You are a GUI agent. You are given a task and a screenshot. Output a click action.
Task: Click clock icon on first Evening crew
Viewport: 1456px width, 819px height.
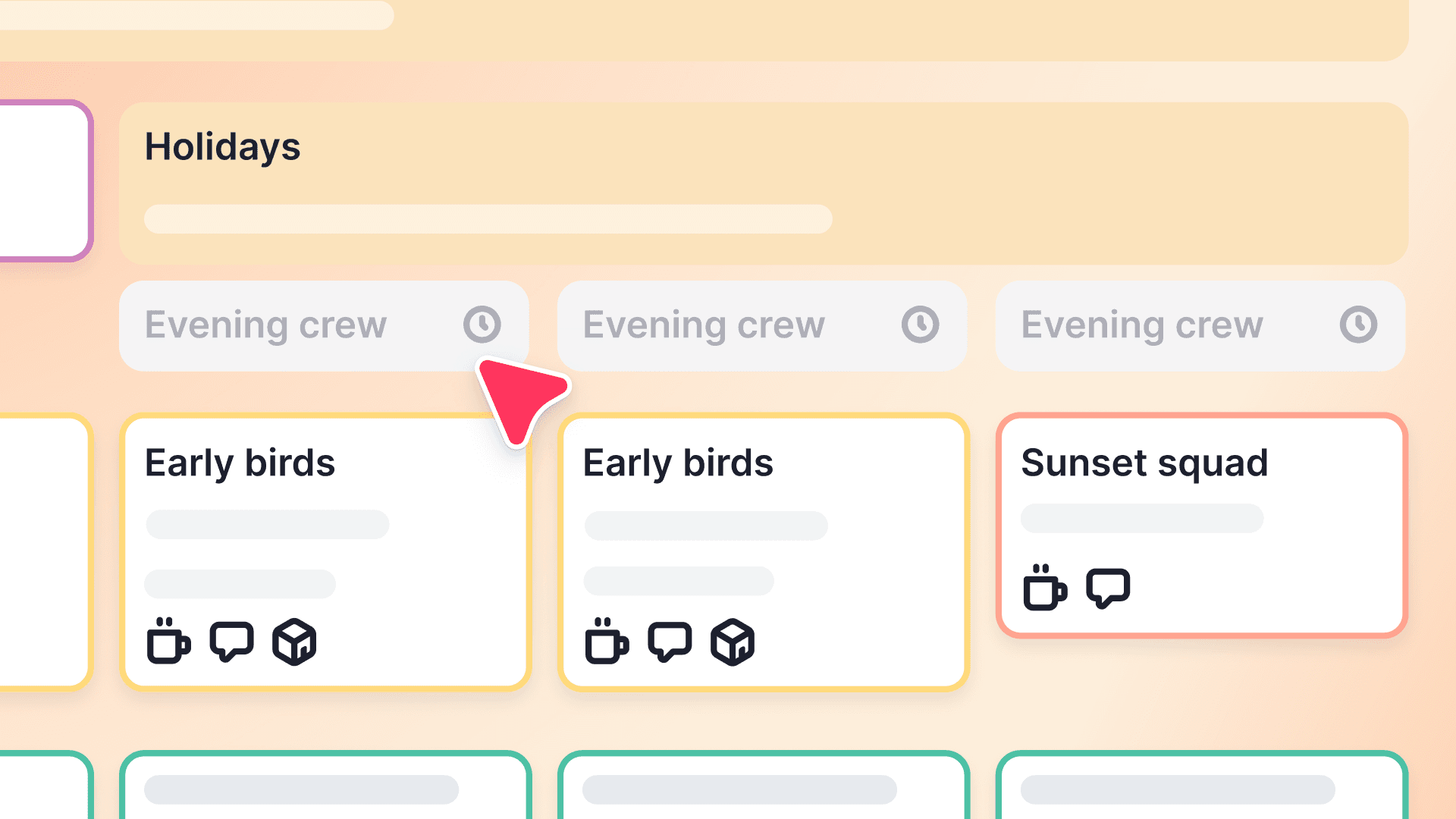(482, 325)
